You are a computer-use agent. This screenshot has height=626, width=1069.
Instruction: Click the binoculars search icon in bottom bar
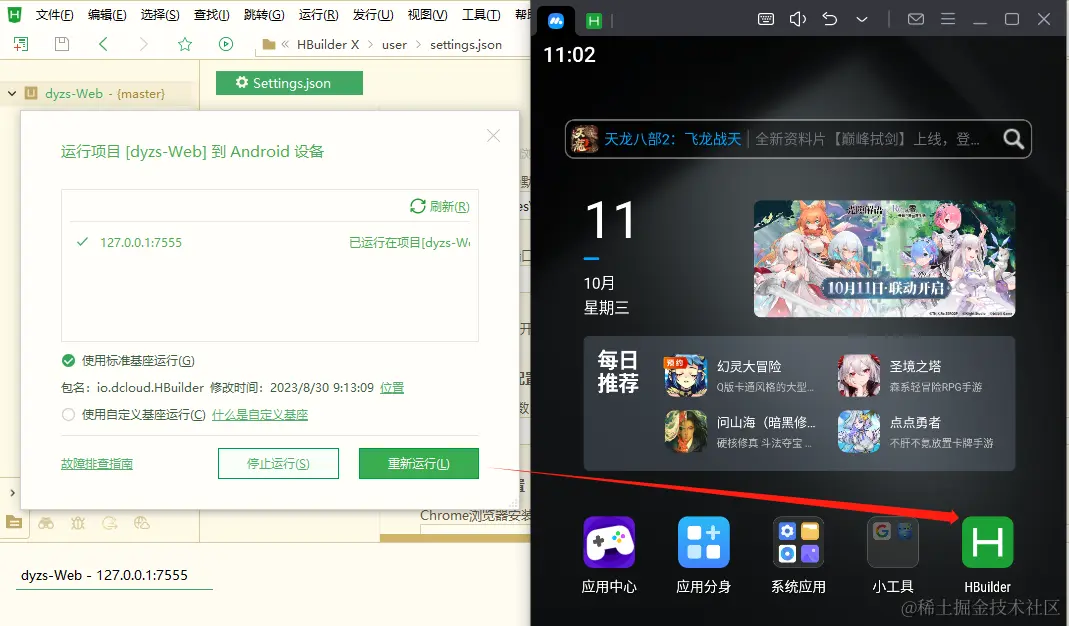pyautogui.click(x=46, y=523)
